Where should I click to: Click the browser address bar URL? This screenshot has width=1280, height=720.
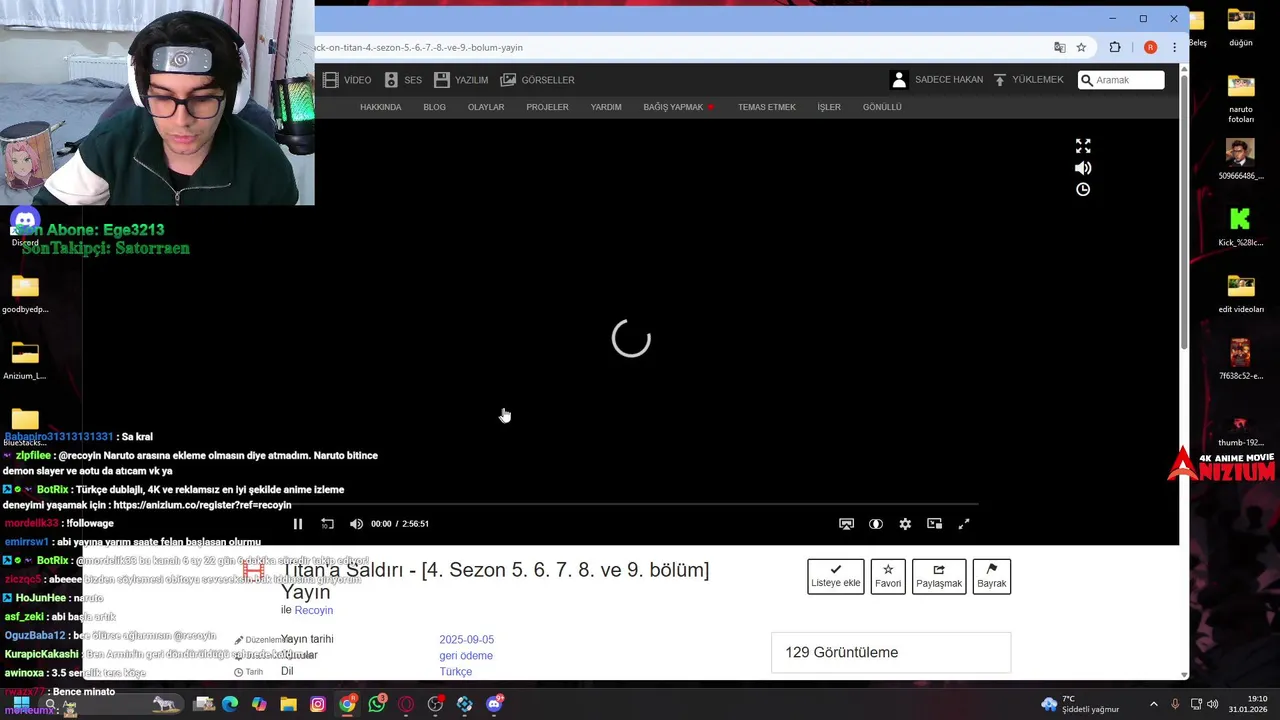tap(418, 47)
